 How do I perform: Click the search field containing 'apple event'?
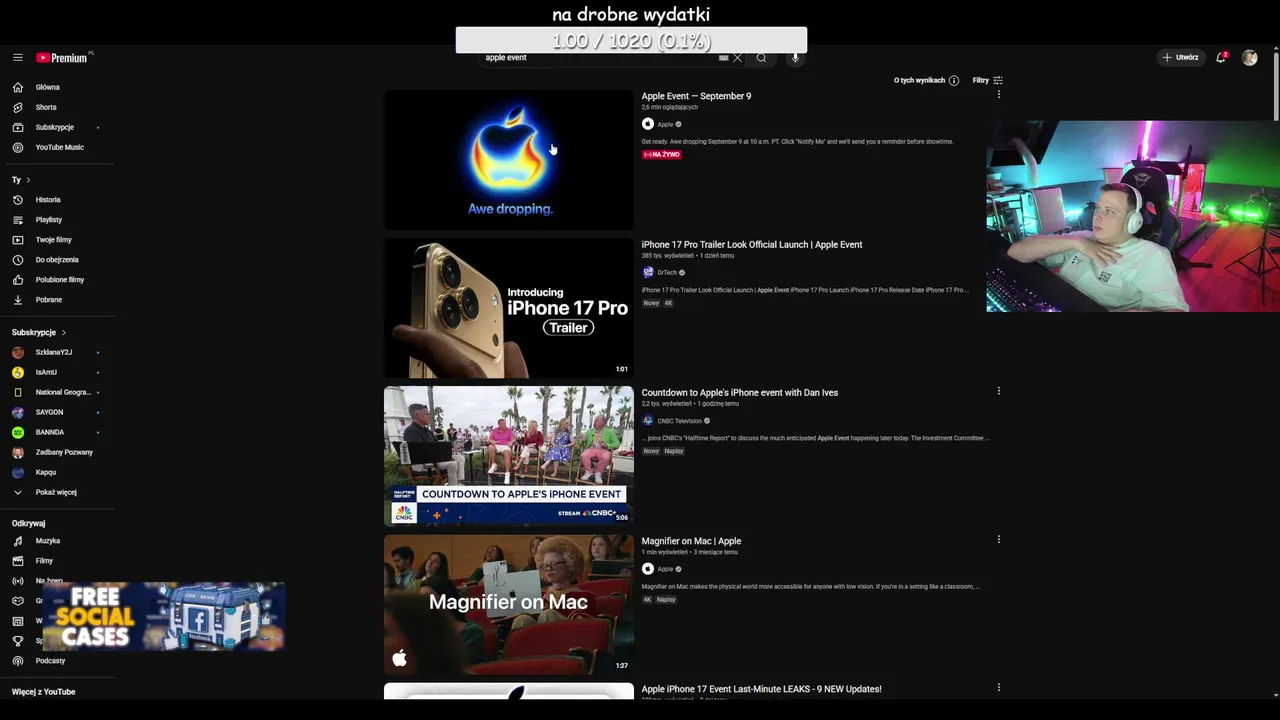[600, 58]
